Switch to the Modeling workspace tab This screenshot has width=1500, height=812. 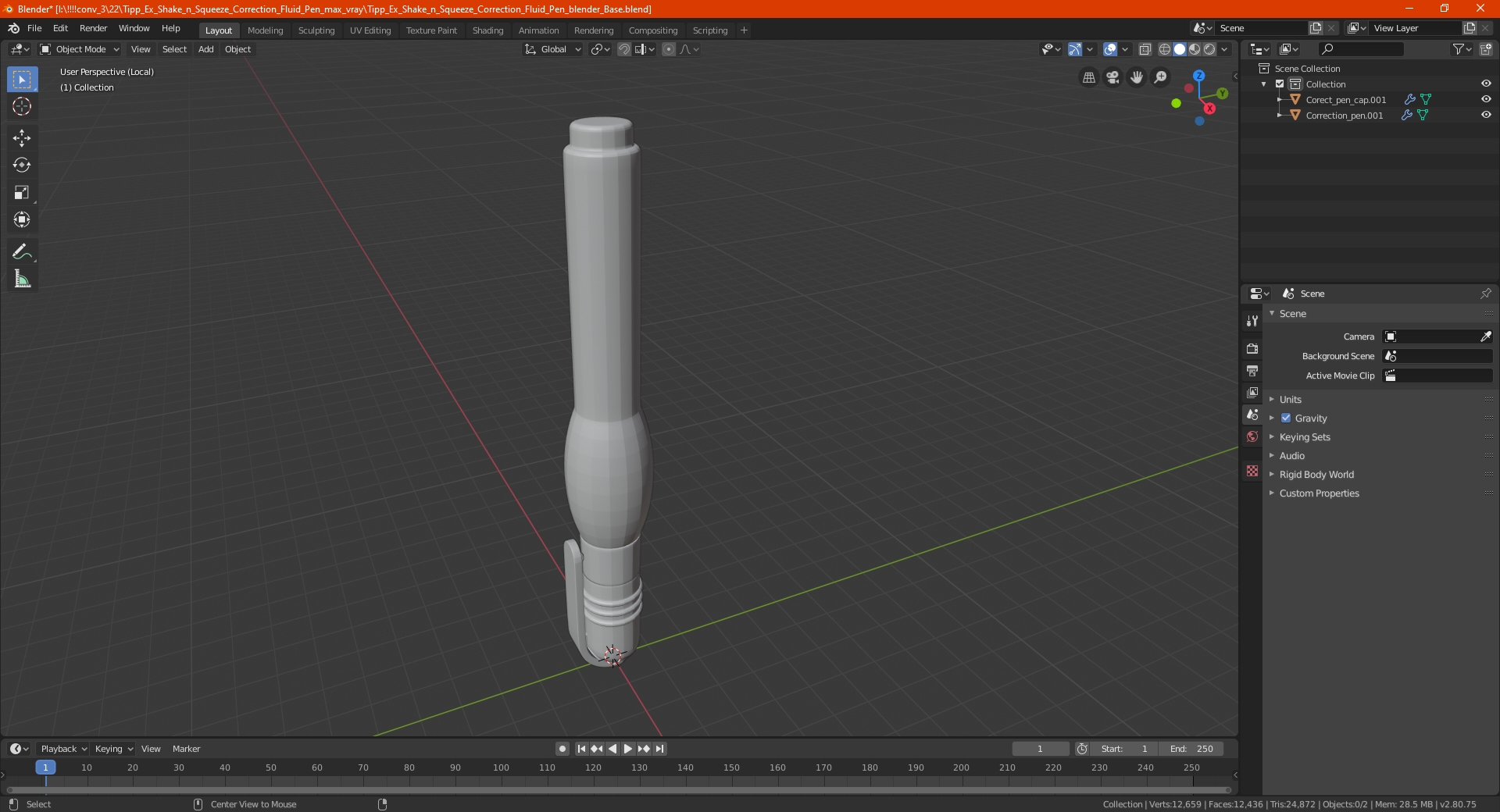266,30
